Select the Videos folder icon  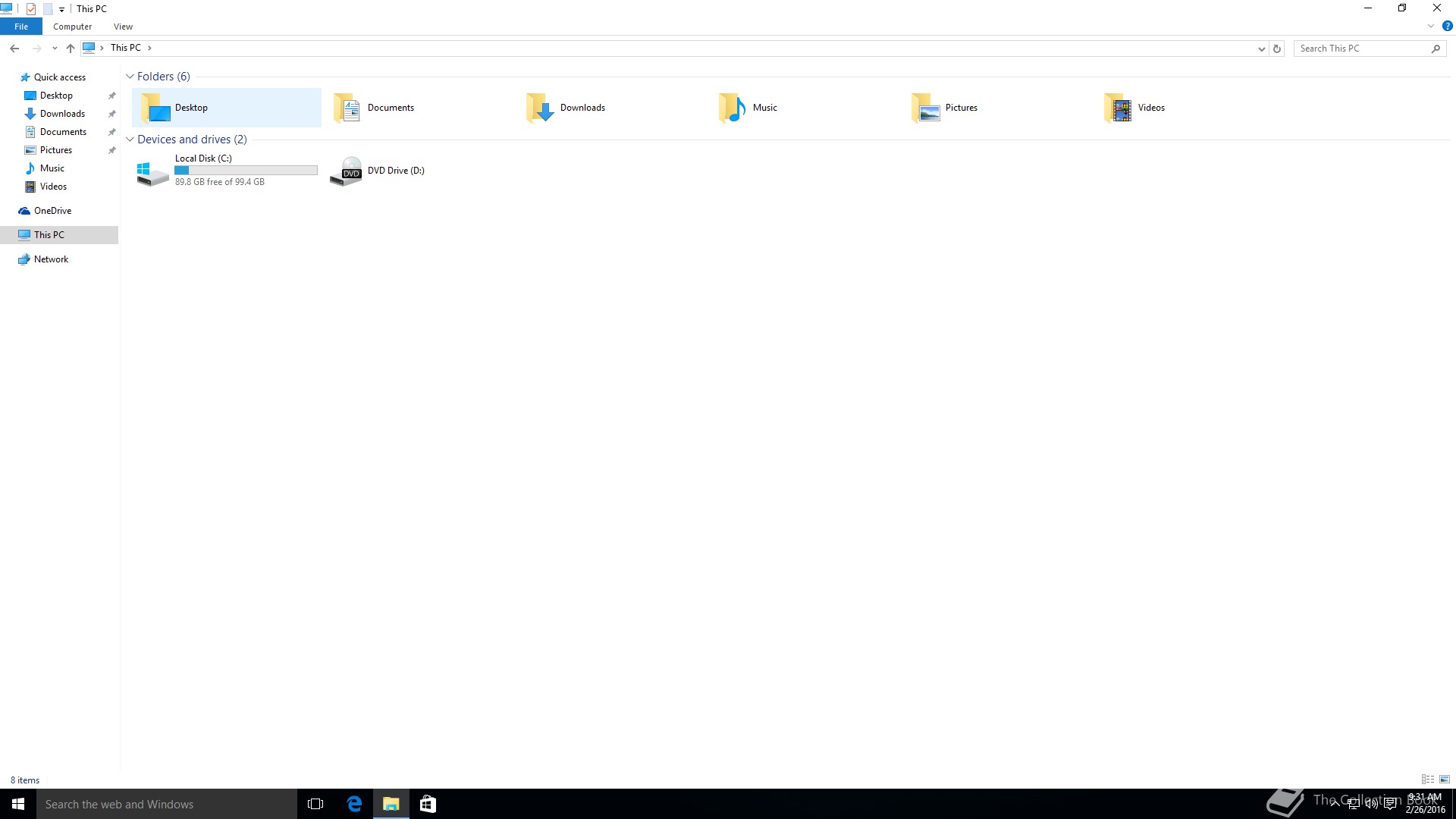click(x=1119, y=108)
